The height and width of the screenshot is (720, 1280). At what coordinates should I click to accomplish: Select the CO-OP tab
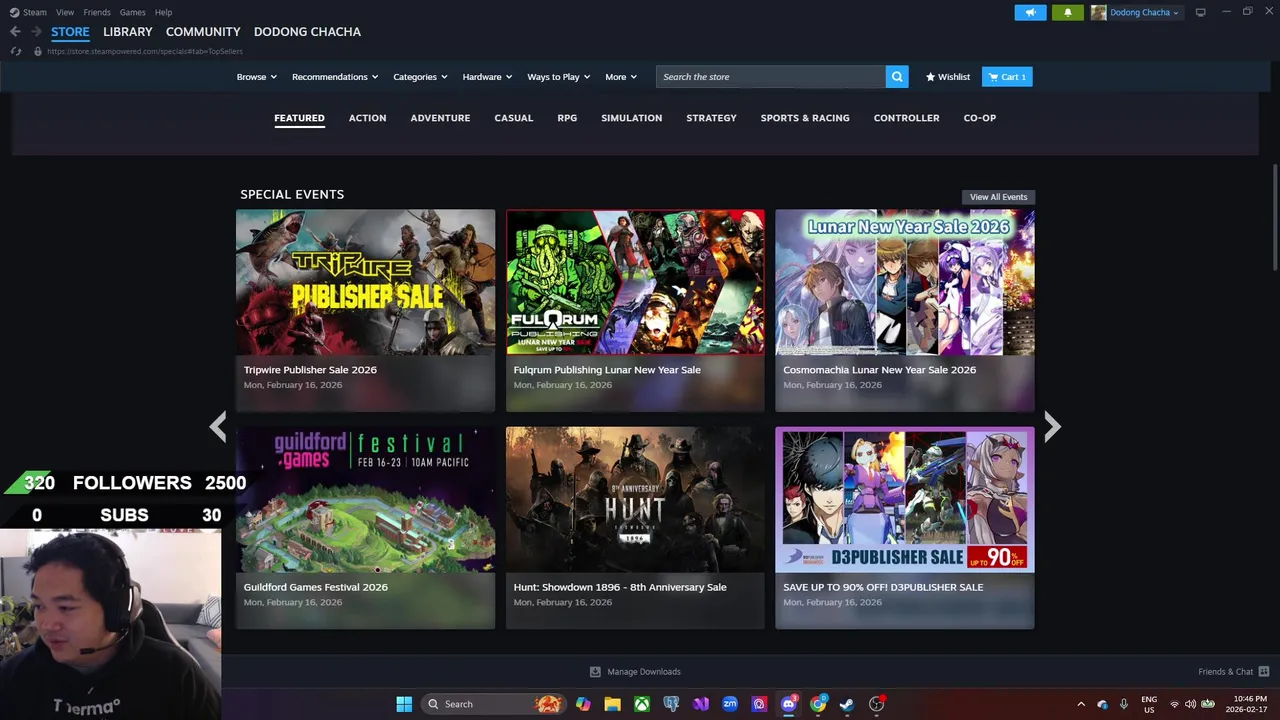click(980, 118)
